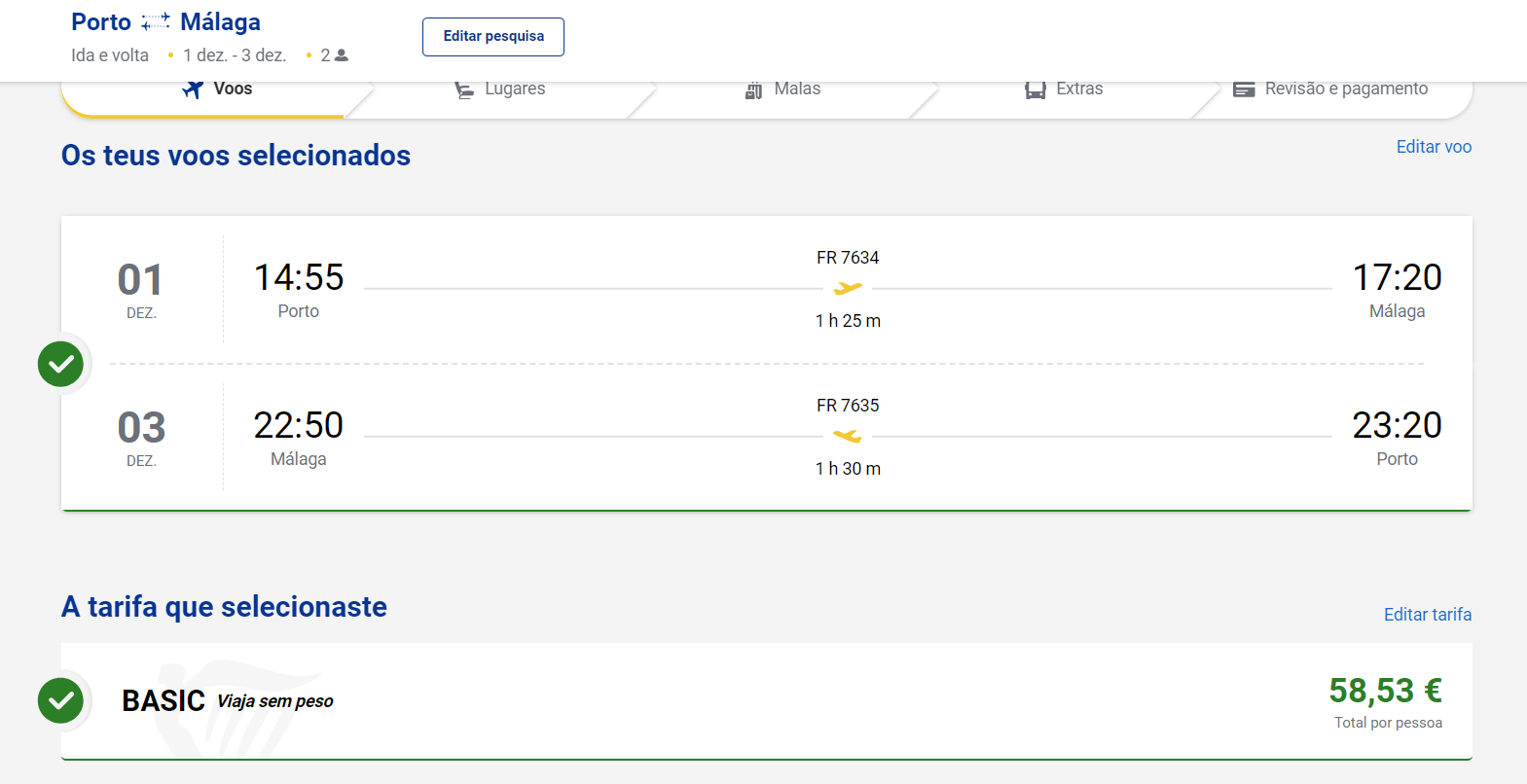The height and width of the screenshot is (784, 1527).
Task: Click the airplane icon on Voos tab
Action: click(x=193, y=89)
